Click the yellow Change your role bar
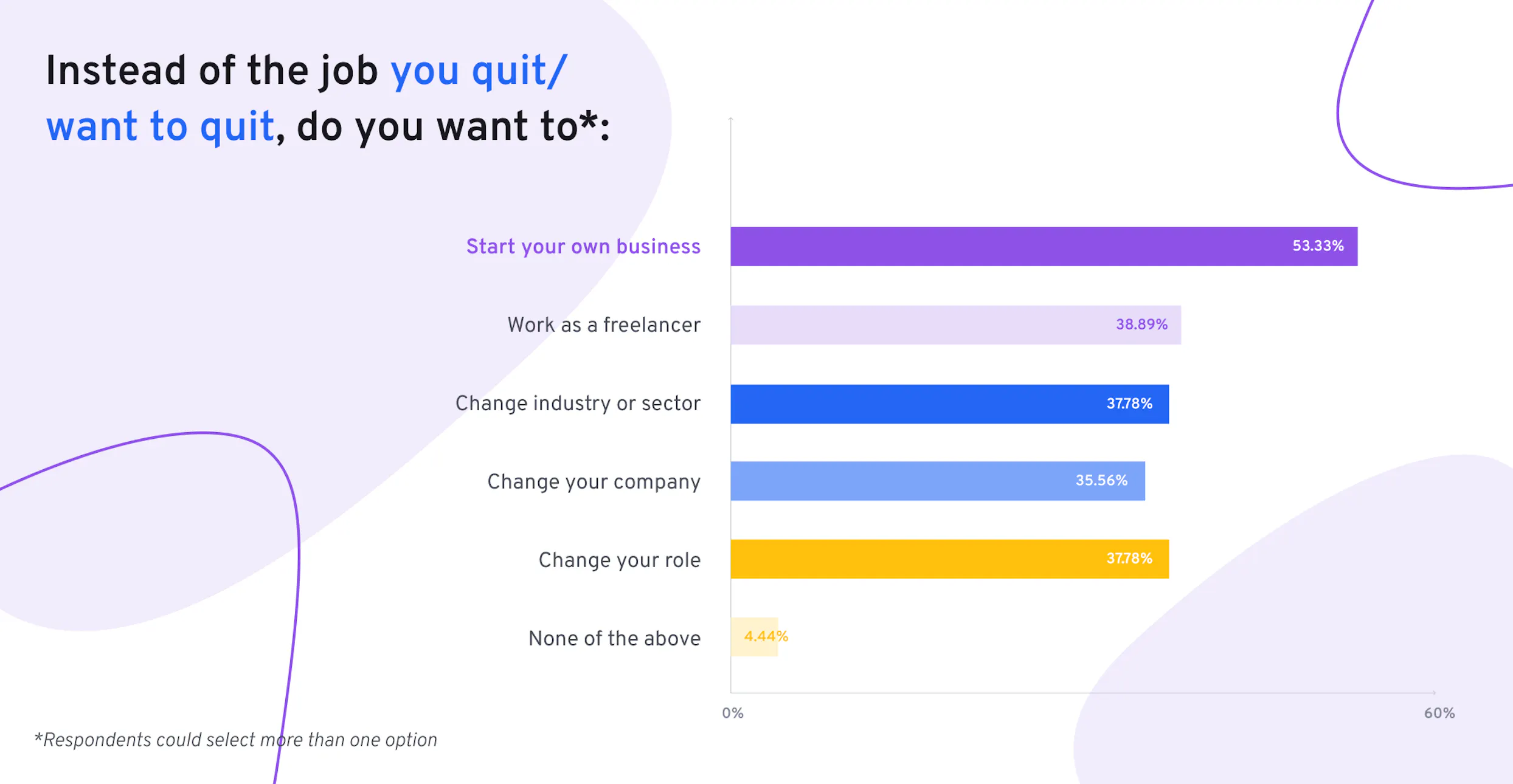Image resolution: width=1513 pixels, height=784 pixels. click(949, 559)
